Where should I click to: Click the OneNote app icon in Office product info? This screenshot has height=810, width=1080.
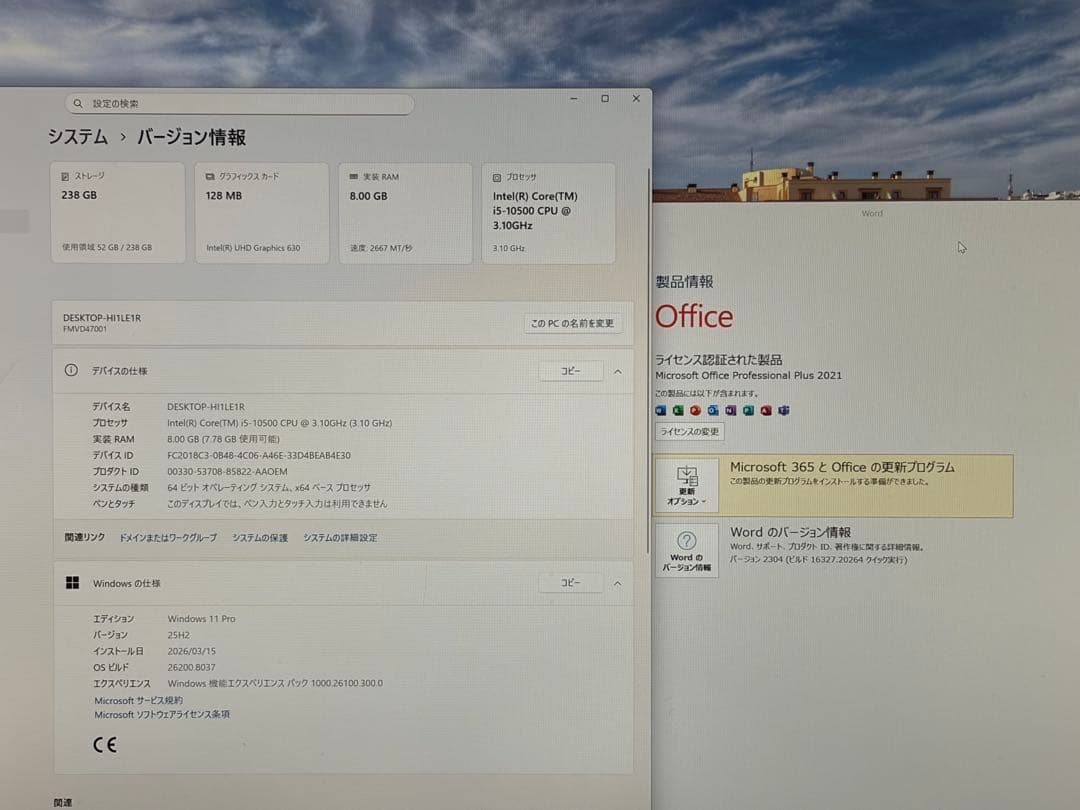tap(731, 411)
